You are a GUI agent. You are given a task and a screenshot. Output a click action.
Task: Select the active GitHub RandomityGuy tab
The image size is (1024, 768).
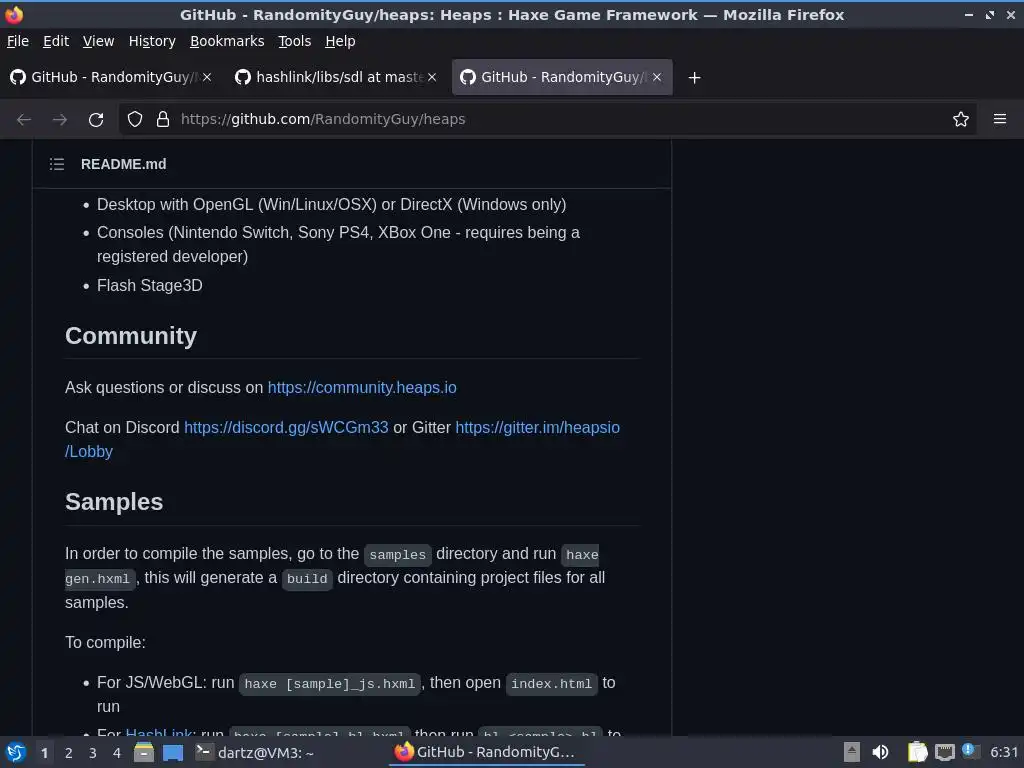(562, 77)
